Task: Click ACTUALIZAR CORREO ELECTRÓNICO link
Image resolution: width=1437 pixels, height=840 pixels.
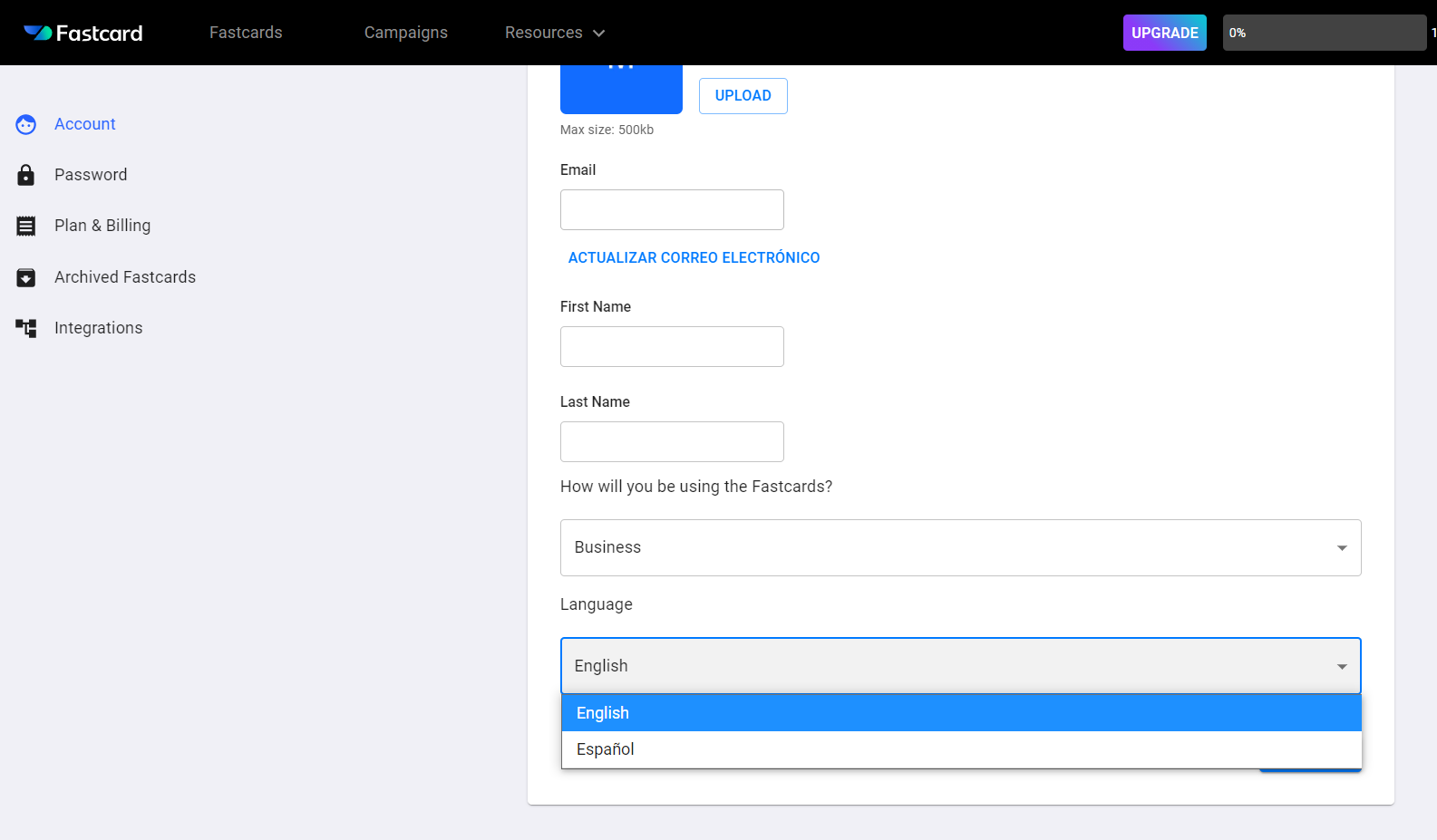Action: tap(694, 258)
